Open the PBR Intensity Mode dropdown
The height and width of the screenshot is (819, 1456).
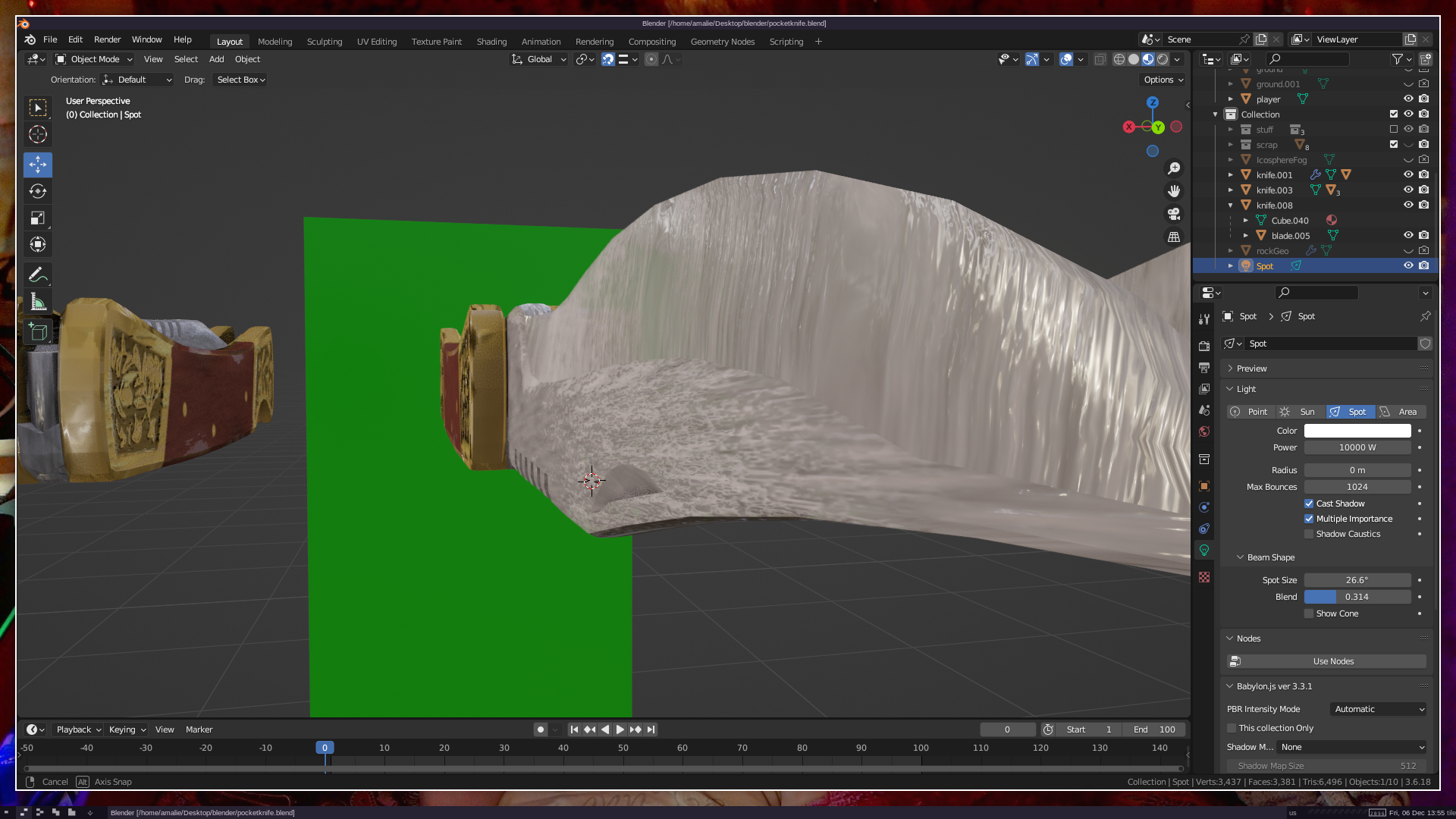(x=1379, y=709)
